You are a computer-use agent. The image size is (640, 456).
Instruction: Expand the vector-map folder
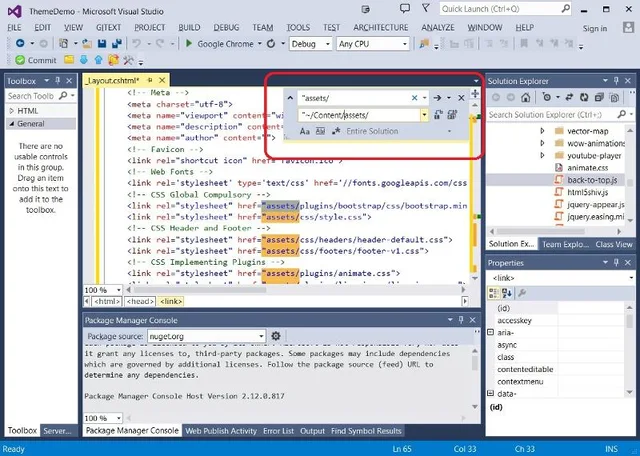point(542,131)
